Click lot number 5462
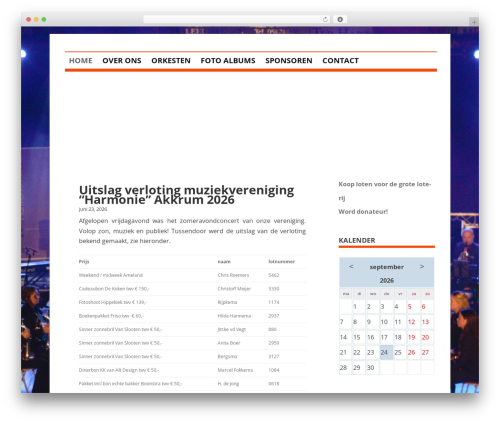The image size is (500, 423). (274, 275)
